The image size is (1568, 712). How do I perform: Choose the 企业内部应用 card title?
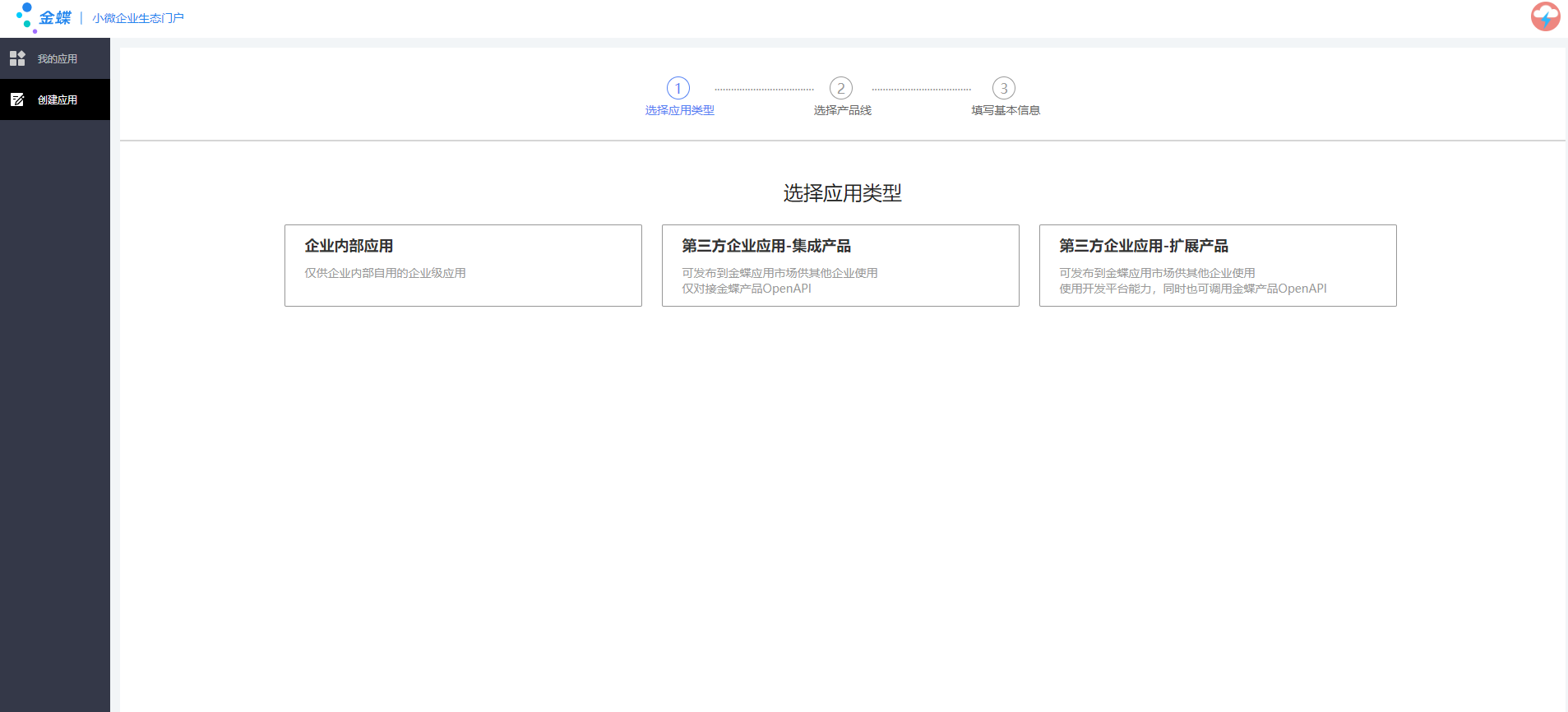[x=349, y=246]
